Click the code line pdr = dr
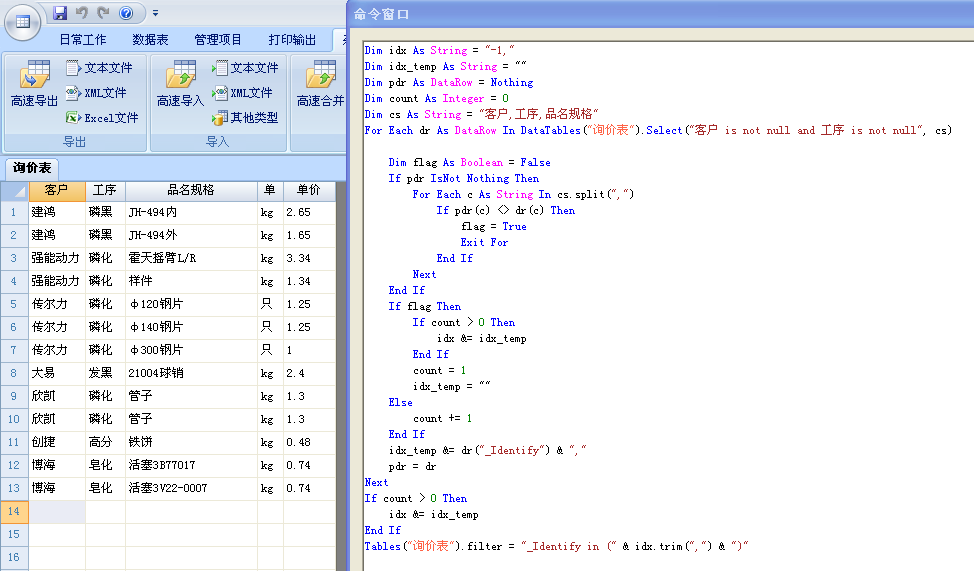Screen dimensions: 974x571 (412, 467)
